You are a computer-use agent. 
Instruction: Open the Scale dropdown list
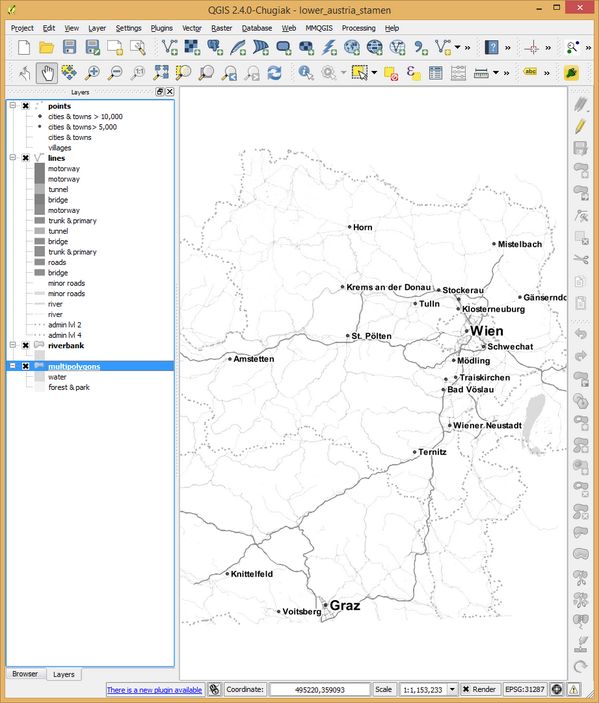(452, 689)
